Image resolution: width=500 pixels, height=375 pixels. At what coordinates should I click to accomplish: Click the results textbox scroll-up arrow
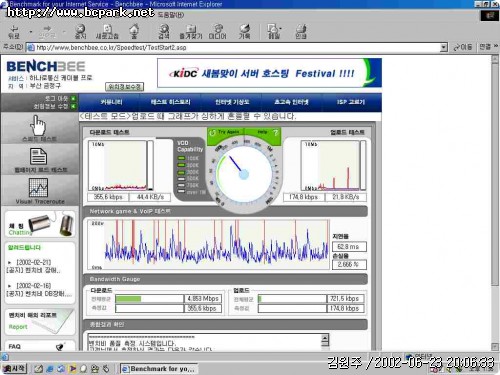point(325,338)
